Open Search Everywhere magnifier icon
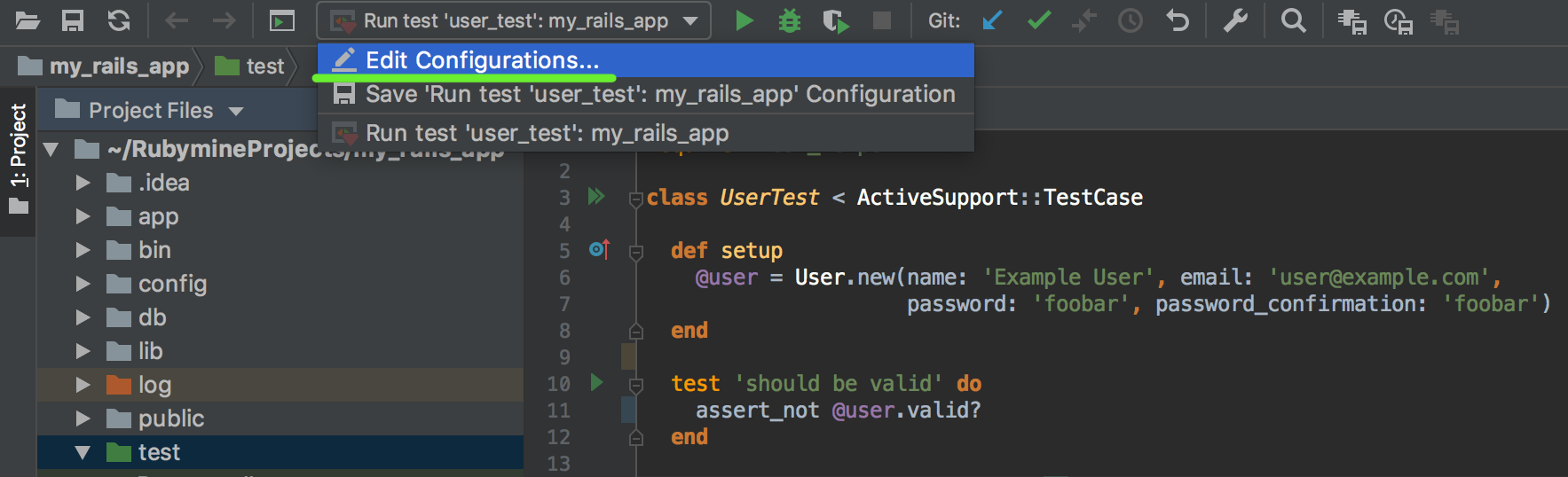Screen dimensions: 1568x477 coord(1294,20)
